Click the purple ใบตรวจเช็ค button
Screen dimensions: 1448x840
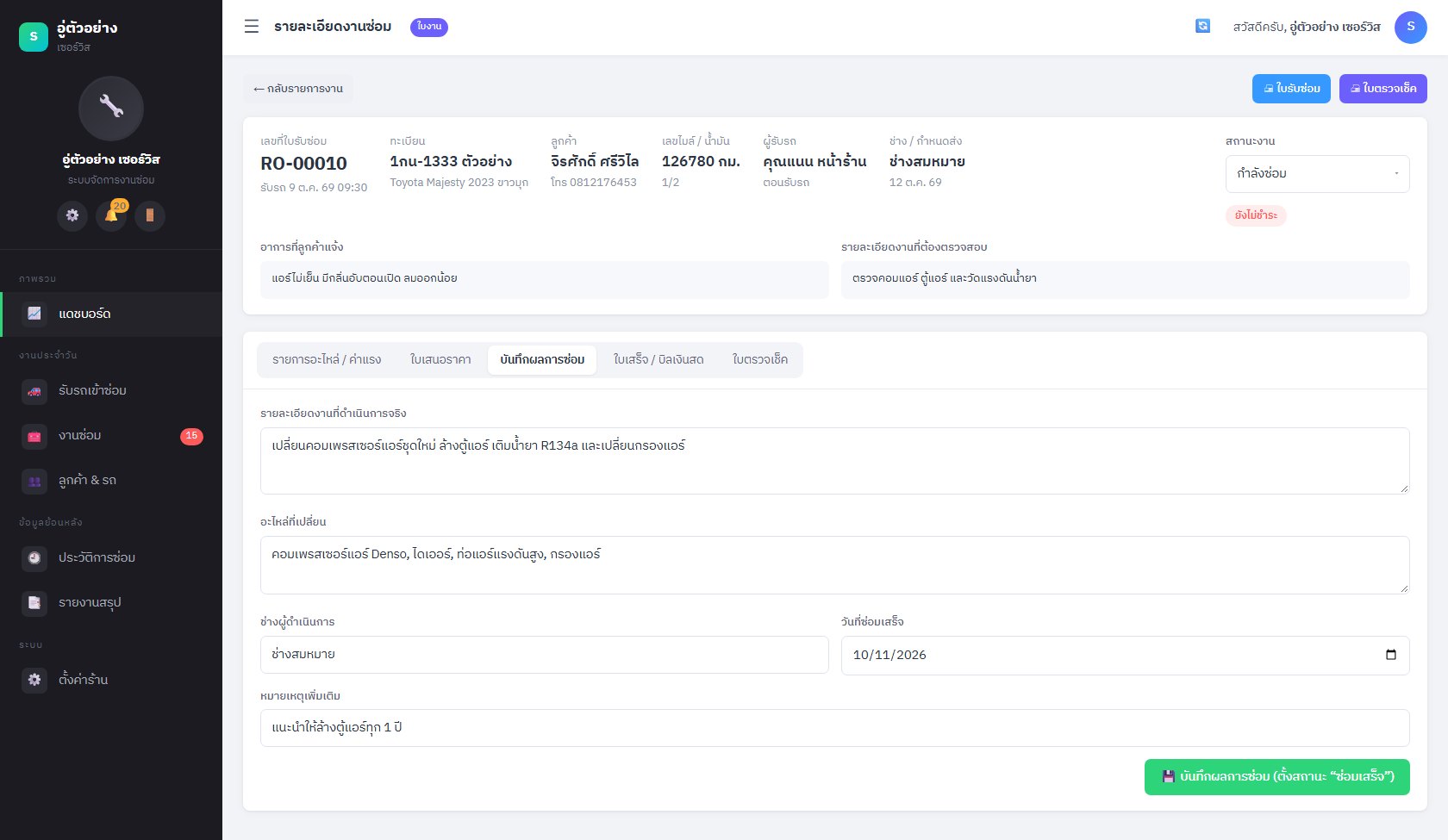[1382, 89]
